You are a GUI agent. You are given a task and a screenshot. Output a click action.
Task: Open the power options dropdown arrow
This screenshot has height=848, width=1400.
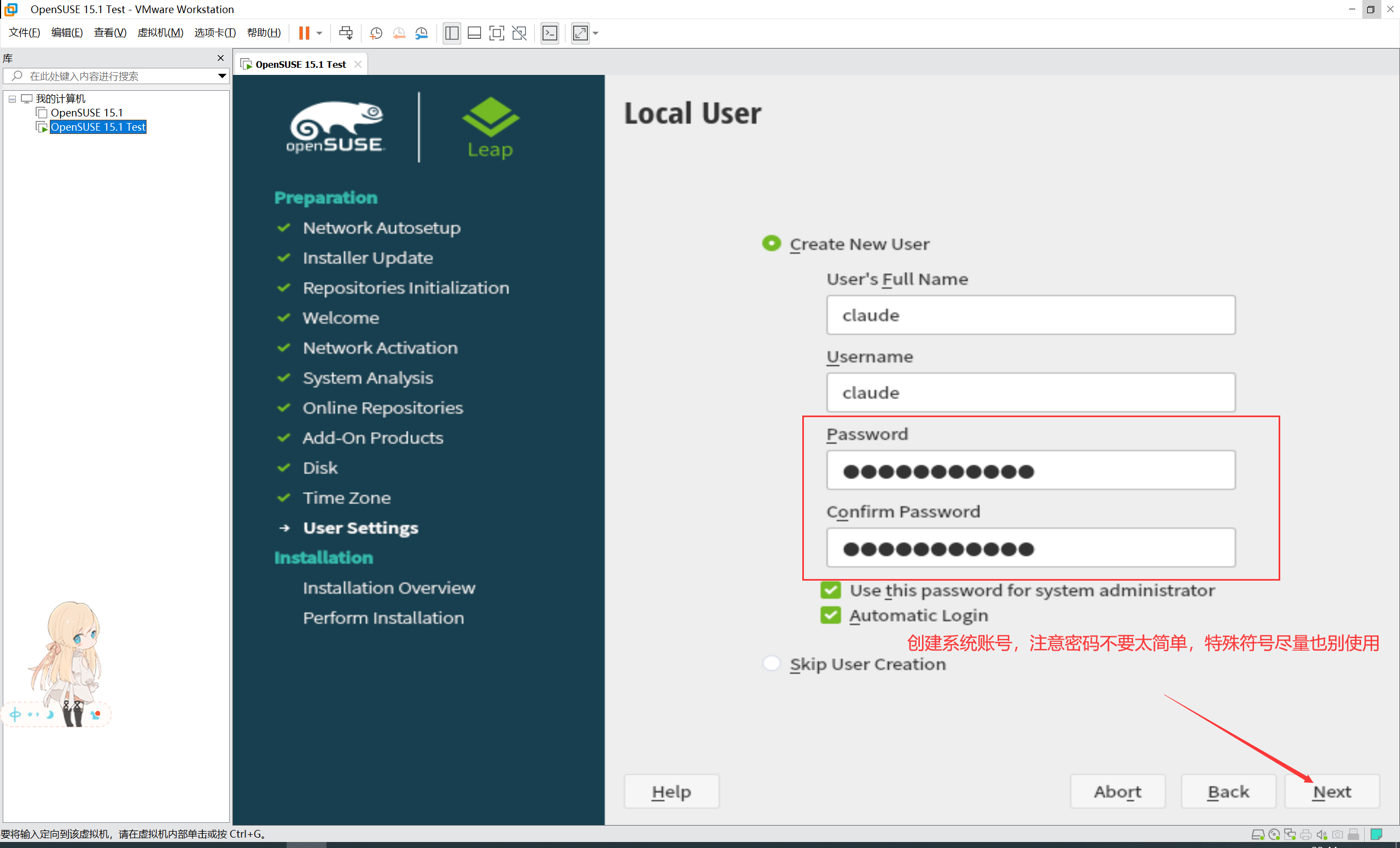pyautogui.click(x=319, y=33)
